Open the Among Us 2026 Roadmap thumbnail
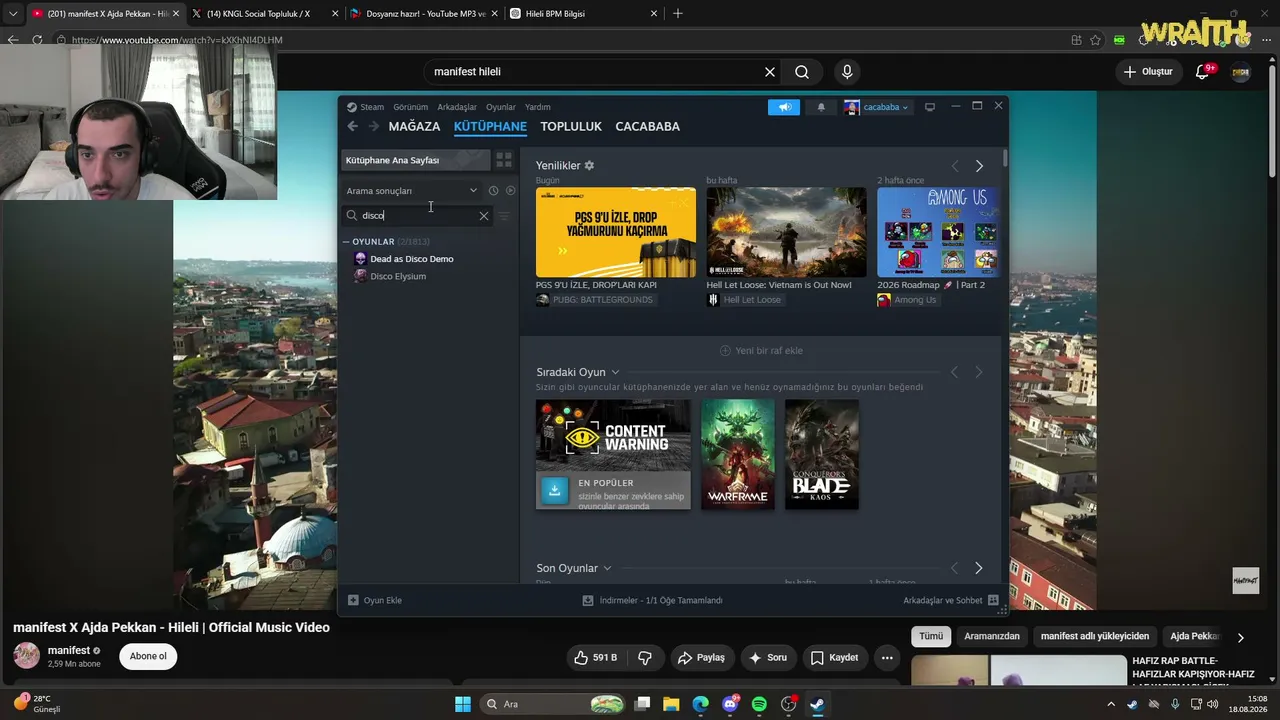The image size is (1280, 720). coord(938,232)
